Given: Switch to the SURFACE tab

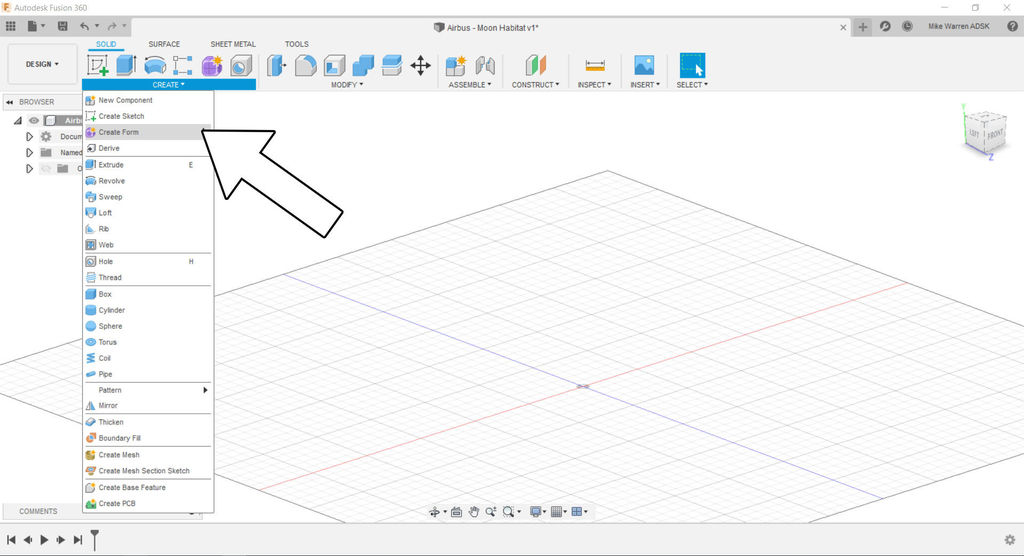Looking at the screenshot, I should [x=164, y=44].
